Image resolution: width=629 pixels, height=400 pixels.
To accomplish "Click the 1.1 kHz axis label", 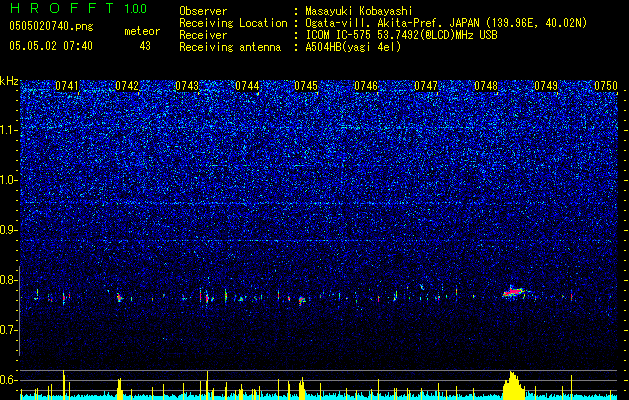I will pyautogui.click(x=9, y=130).
